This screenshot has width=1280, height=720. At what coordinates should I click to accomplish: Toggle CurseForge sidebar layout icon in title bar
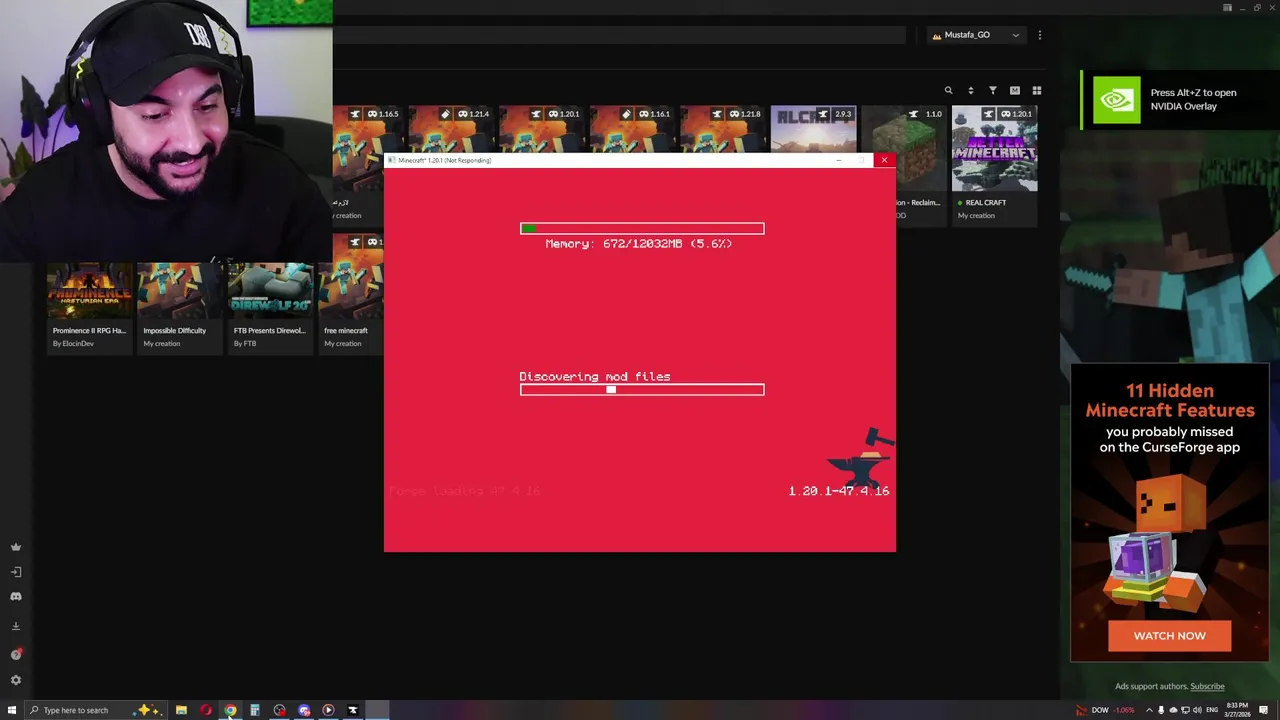[1227, 8]
